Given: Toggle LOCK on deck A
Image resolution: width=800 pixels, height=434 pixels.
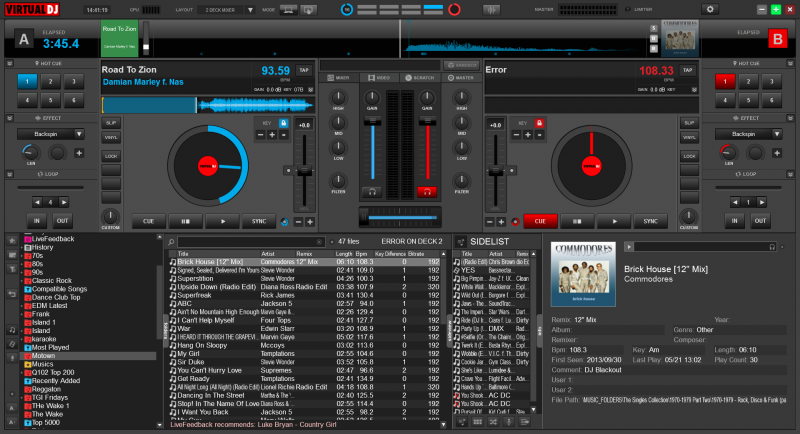Looking at the screenshot, I should pyautogui.click(x=111, y=156).
